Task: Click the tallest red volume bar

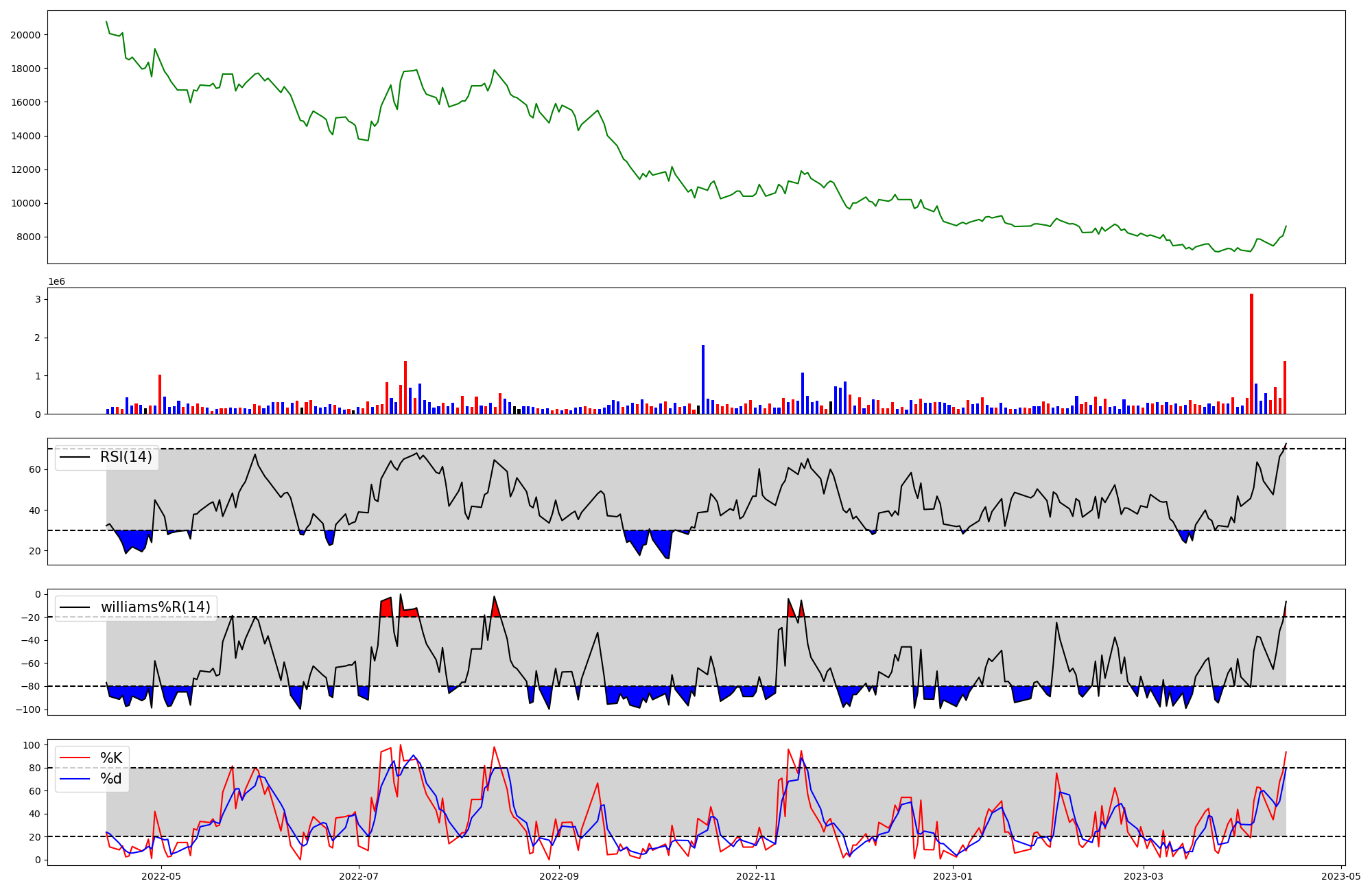Action: click(1251, 354)
